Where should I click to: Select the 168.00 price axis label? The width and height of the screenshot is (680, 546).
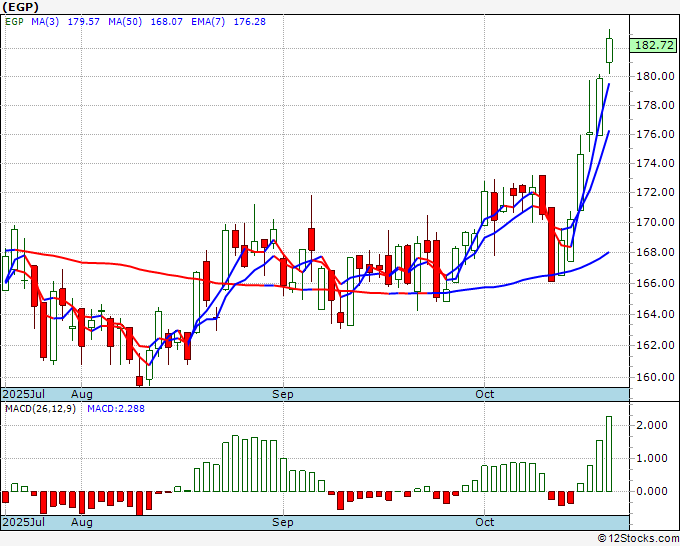[x=655, y=252]
